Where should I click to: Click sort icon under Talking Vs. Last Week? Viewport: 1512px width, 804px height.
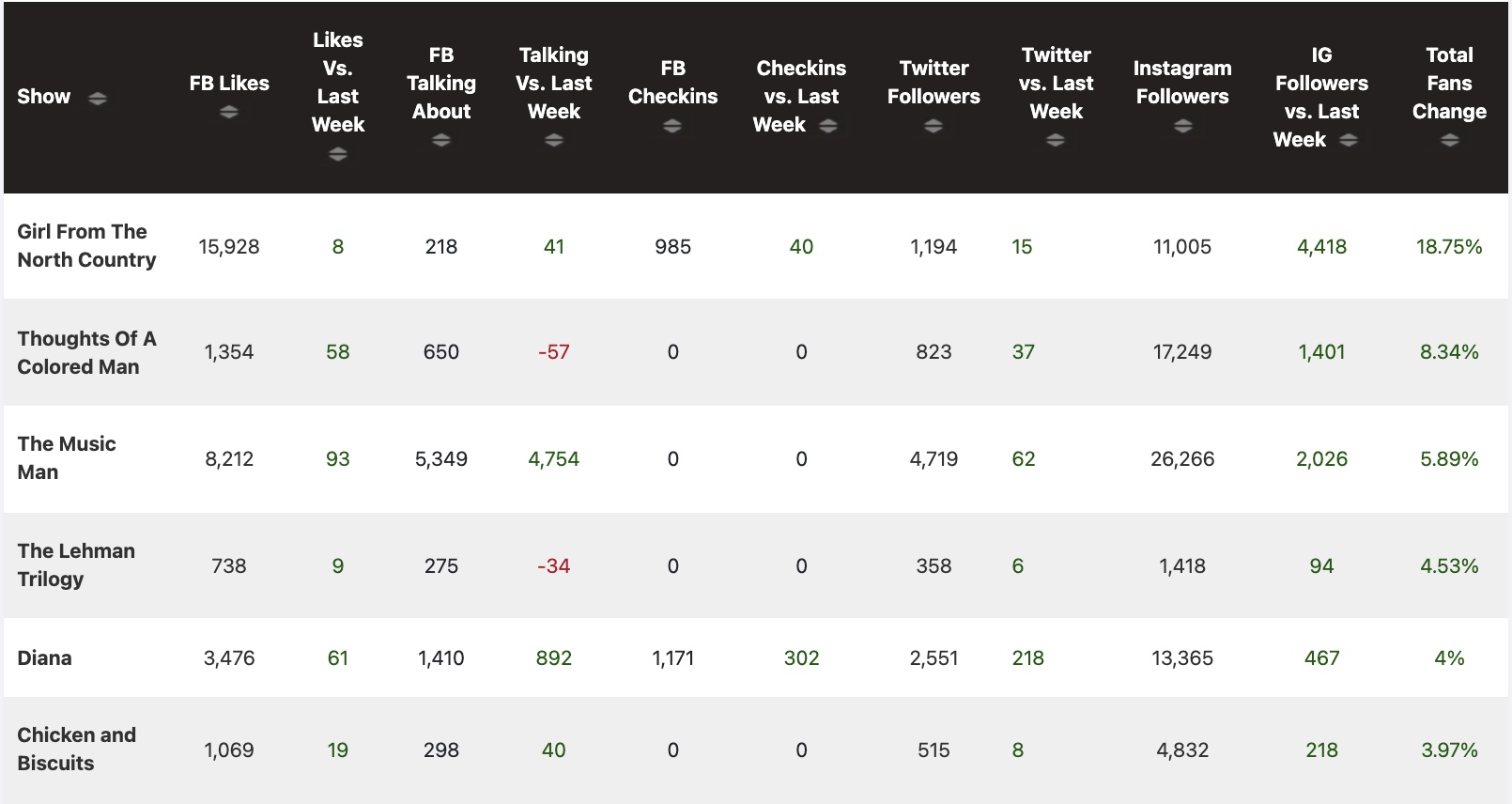point(554,141)
